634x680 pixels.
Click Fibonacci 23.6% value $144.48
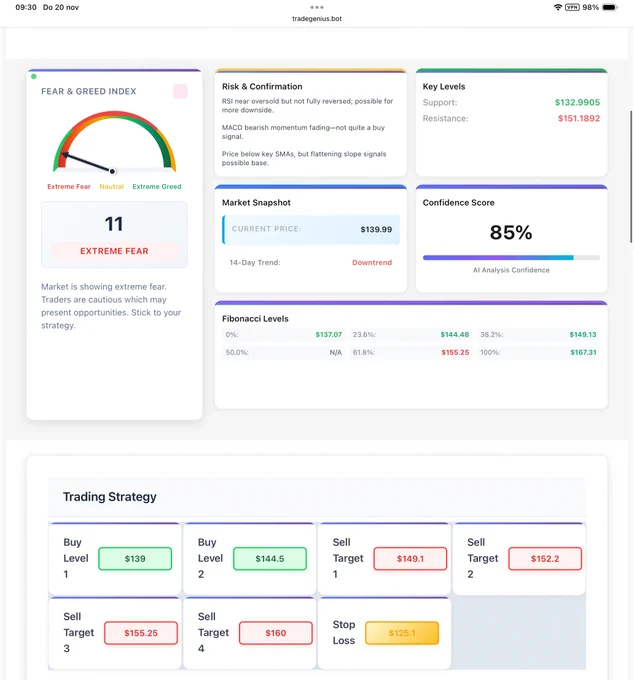455,335
